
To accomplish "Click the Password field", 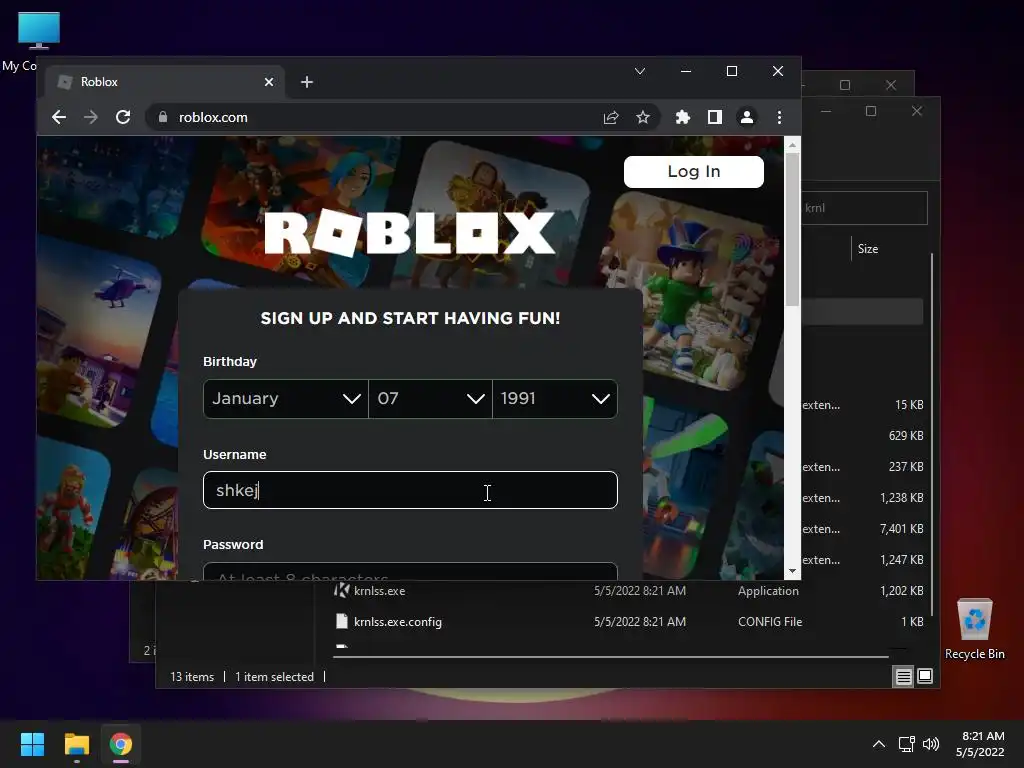I will tap(410, 571).
